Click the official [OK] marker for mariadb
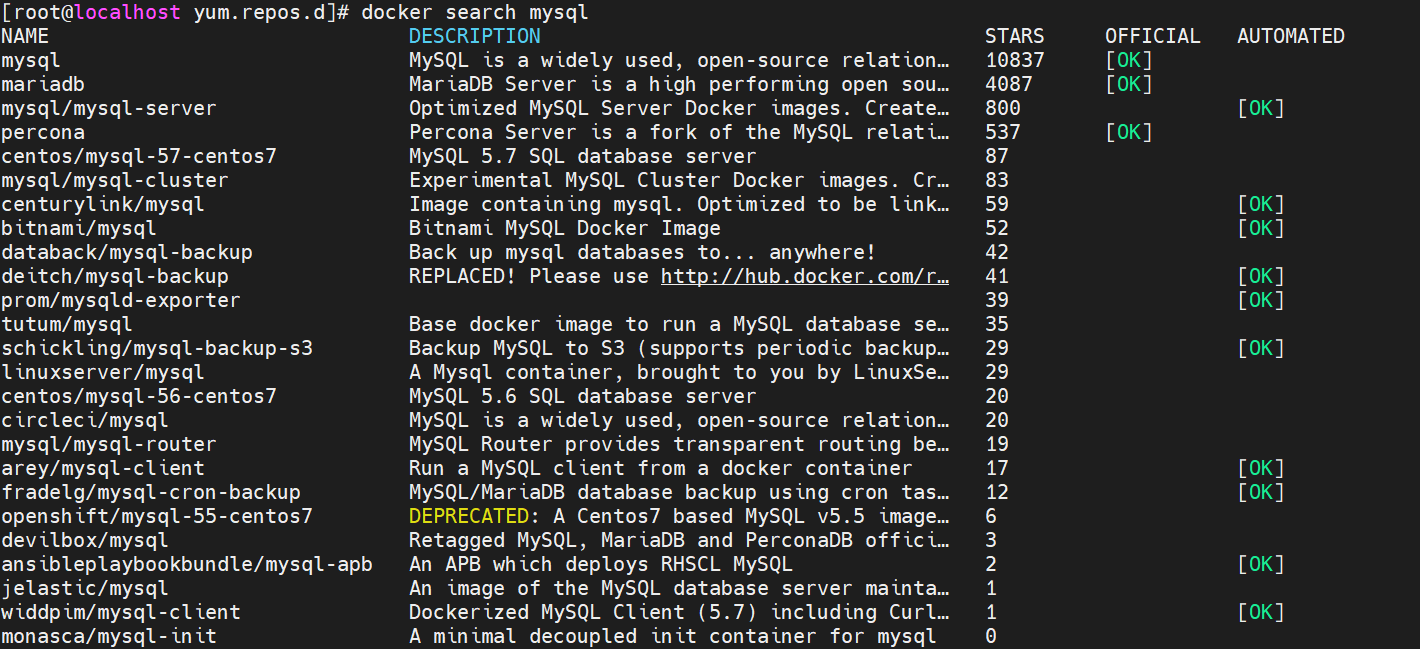Screen dimensions: 1420x649 [1129, 84]
